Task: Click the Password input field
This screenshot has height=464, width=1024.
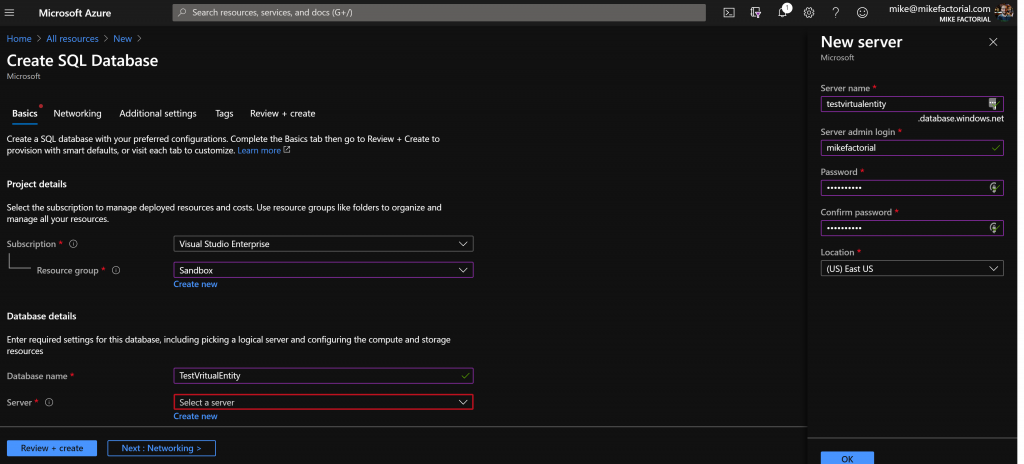Action: tap(912, 188)
